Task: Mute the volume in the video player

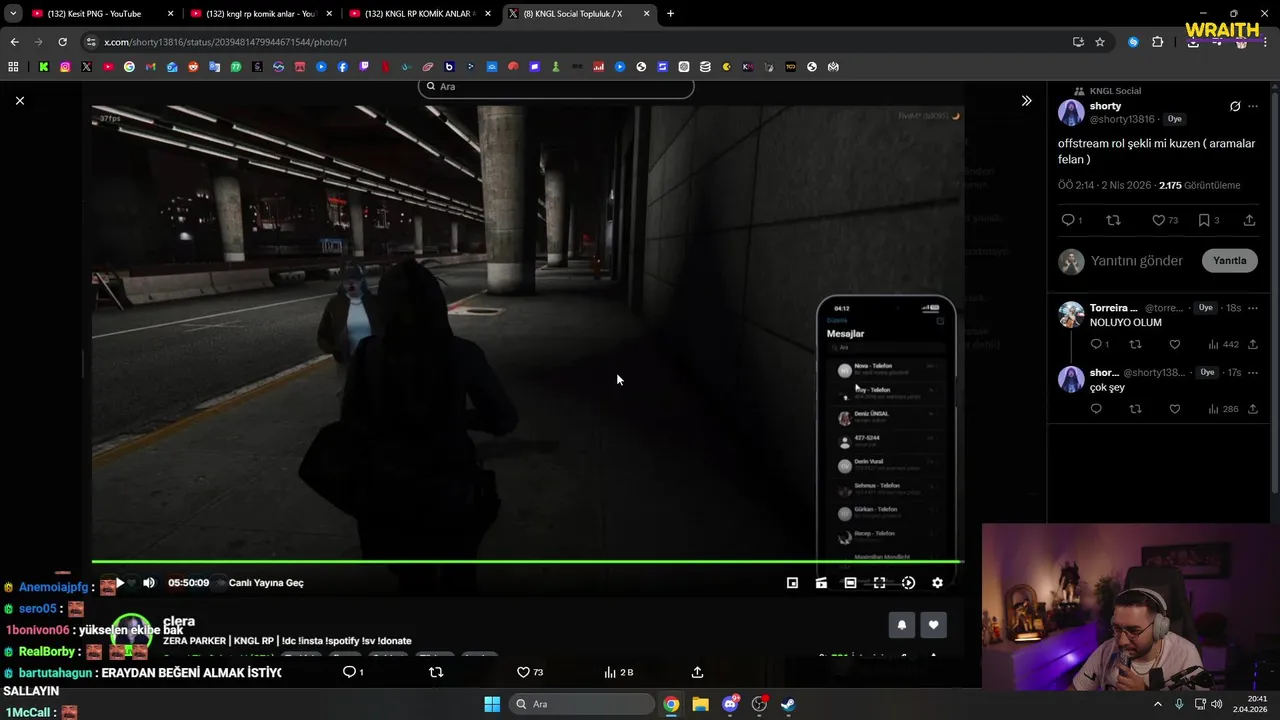Action: coord(149,583)
